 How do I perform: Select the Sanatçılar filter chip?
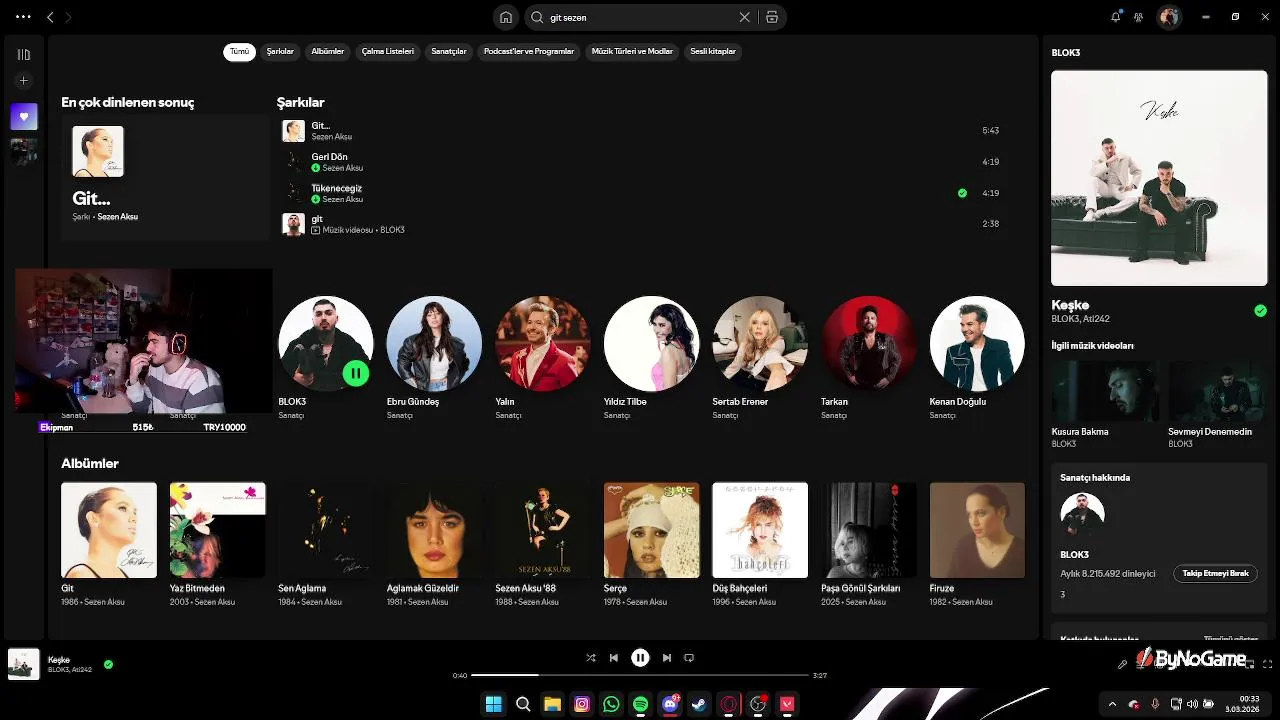449,51
